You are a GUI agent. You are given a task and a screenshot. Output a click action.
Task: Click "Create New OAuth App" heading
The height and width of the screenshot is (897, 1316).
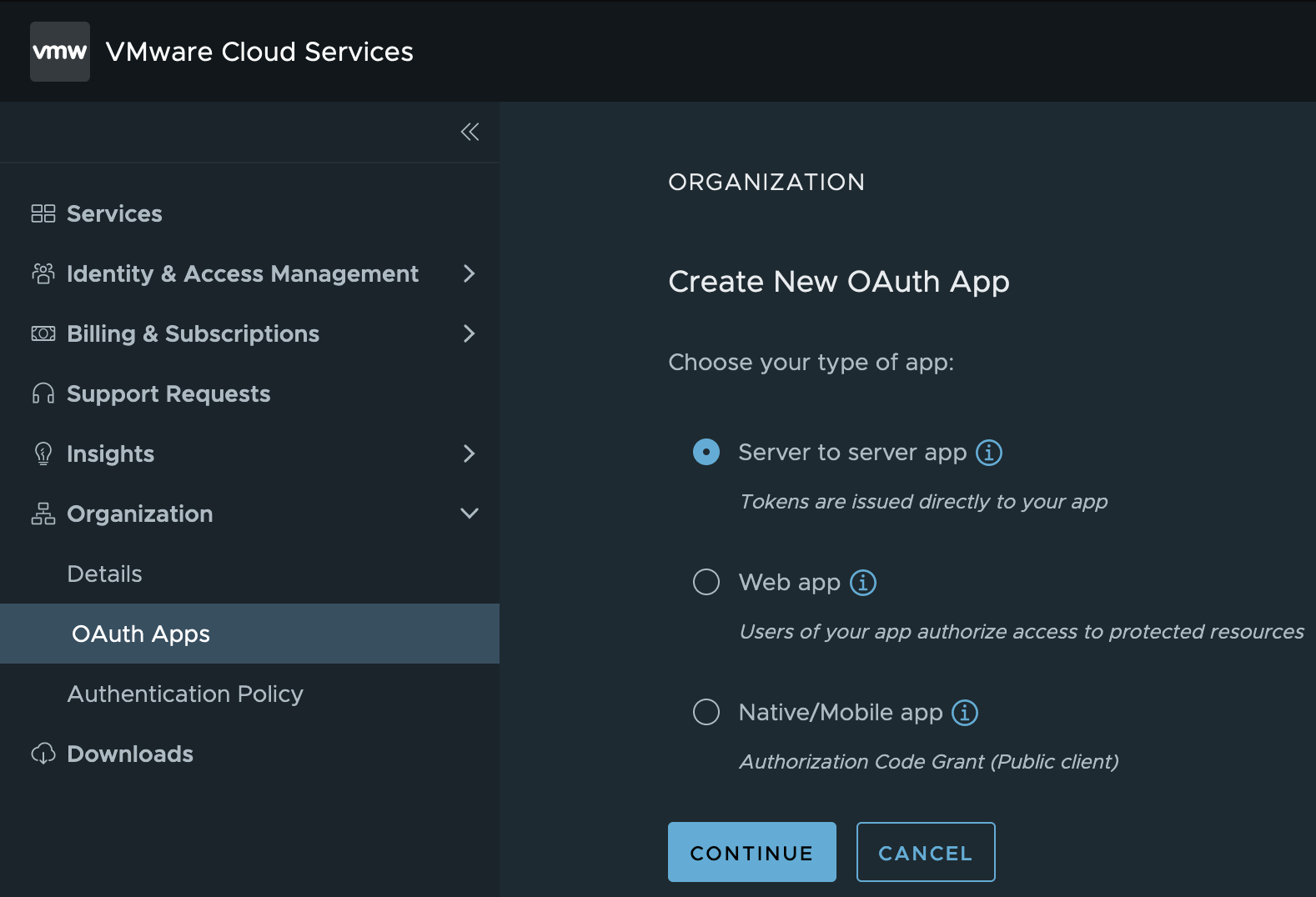(x=839, y=282)
